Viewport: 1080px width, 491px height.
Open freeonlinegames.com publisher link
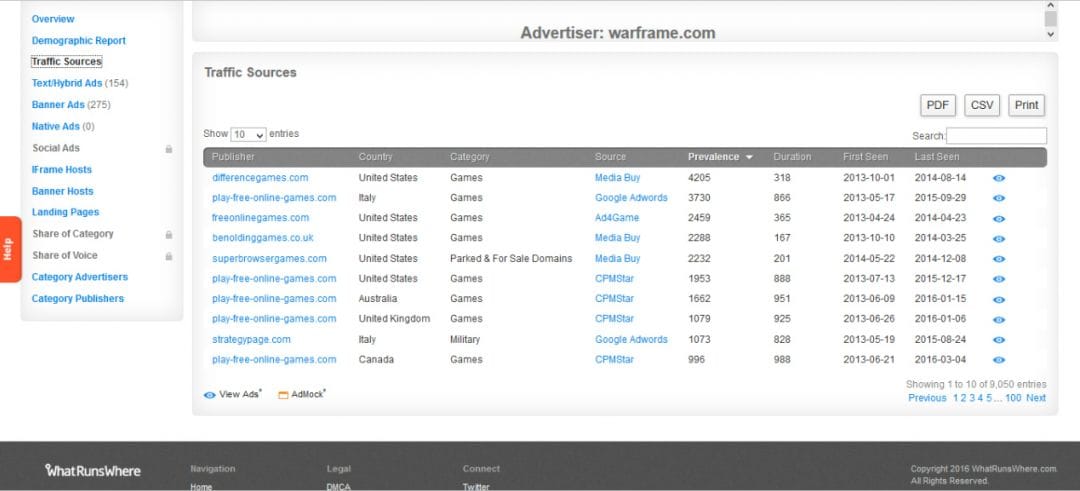pos(260,218)
